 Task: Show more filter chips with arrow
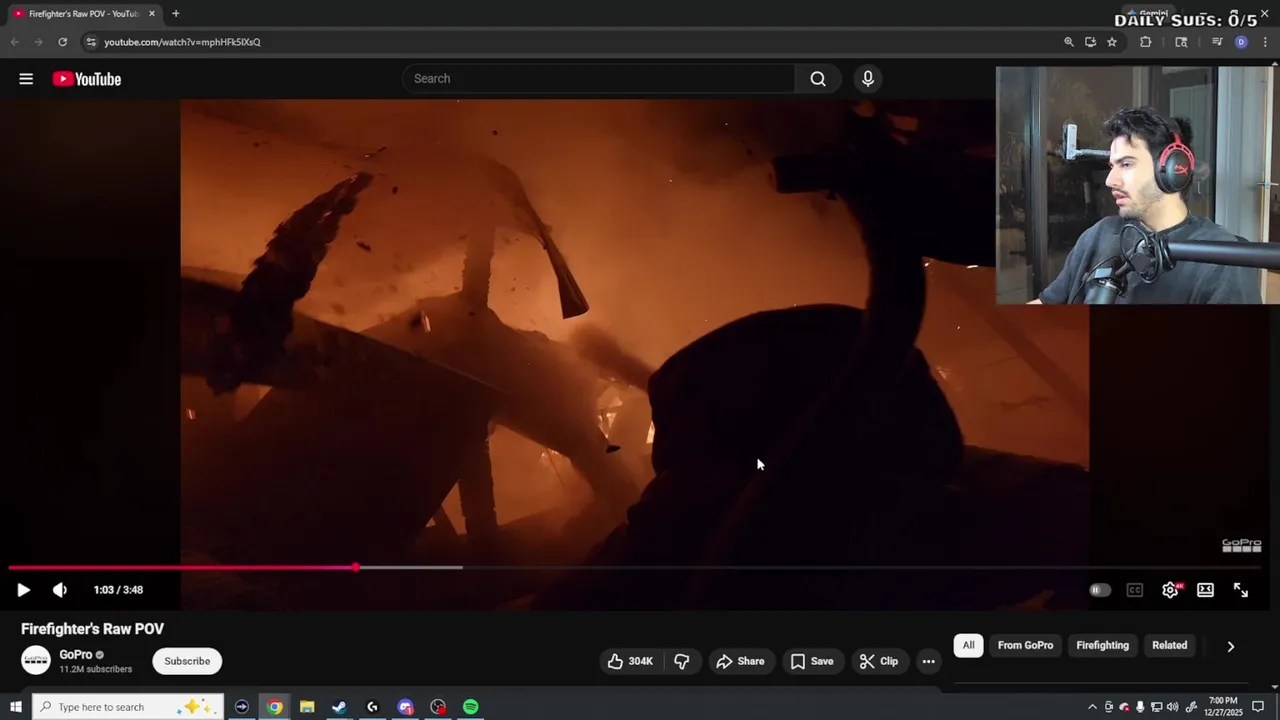pos(1231,646)
